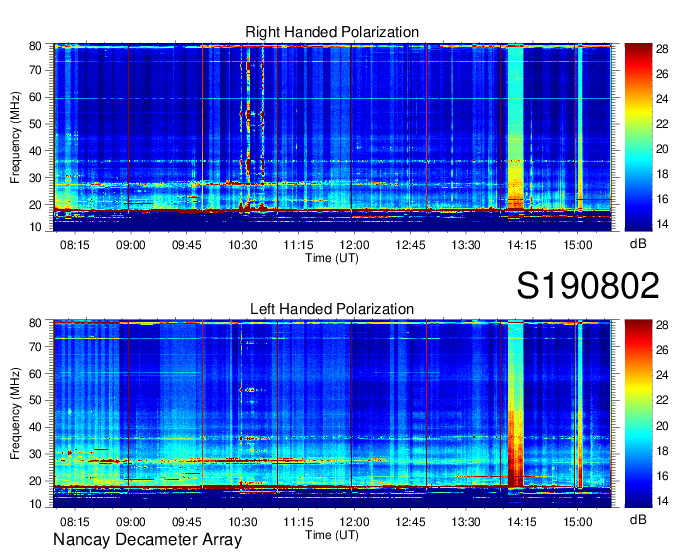Screen dimensions: 680x552
Task: Click the 70 MHz tick on right-handed plot
Action: pyautogui.click(x=35, y=70)
